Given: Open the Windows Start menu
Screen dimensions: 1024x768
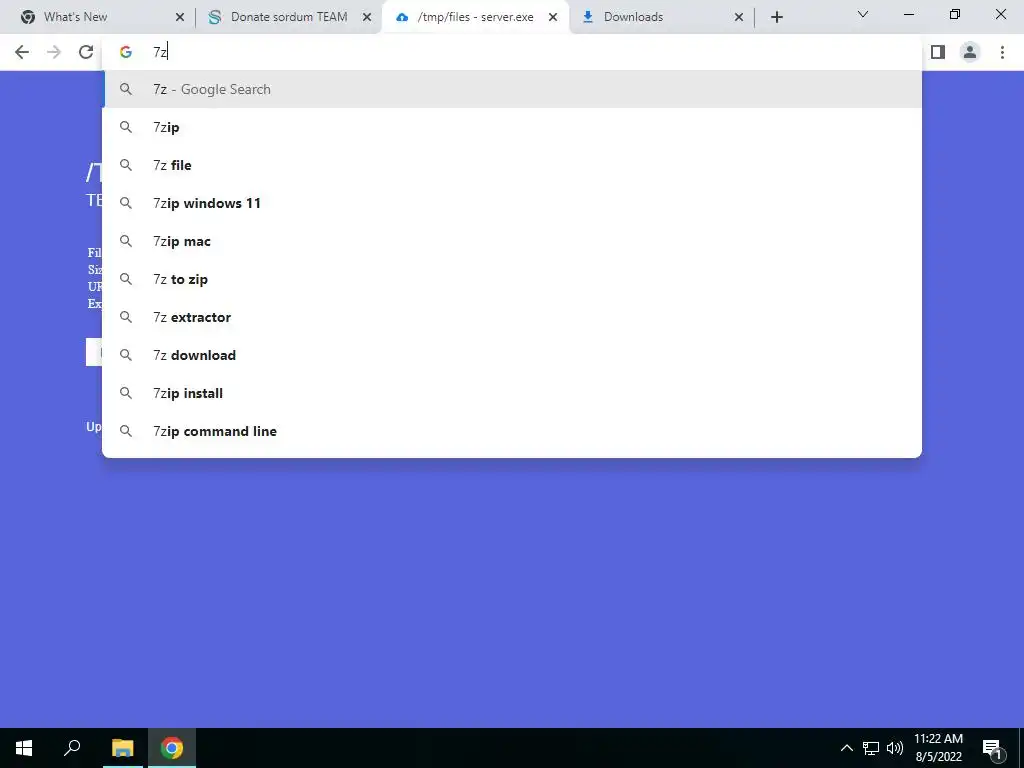Looking at the screenshot, I should click(x=24, y=748).
